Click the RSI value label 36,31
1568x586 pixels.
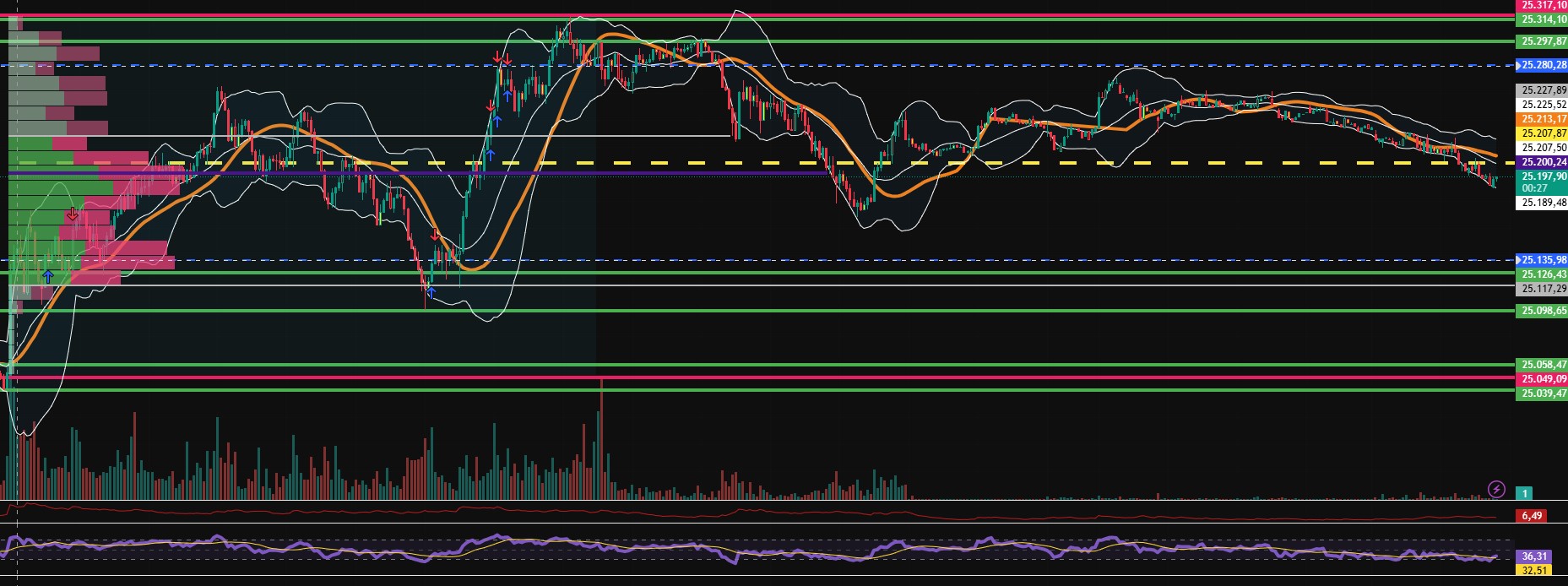pos(1533,556)
